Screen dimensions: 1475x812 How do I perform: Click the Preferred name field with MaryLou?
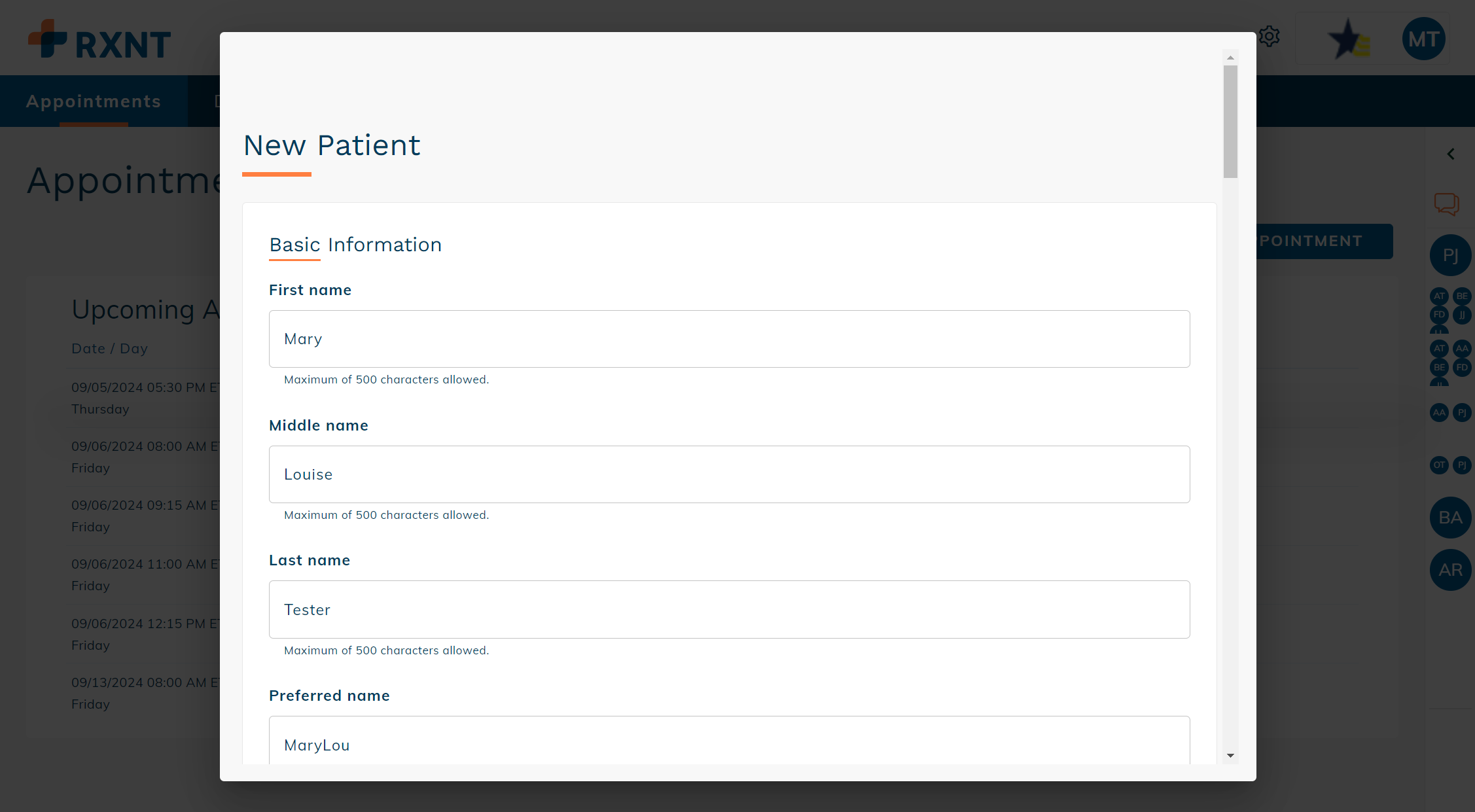click(x=729, y=741)
